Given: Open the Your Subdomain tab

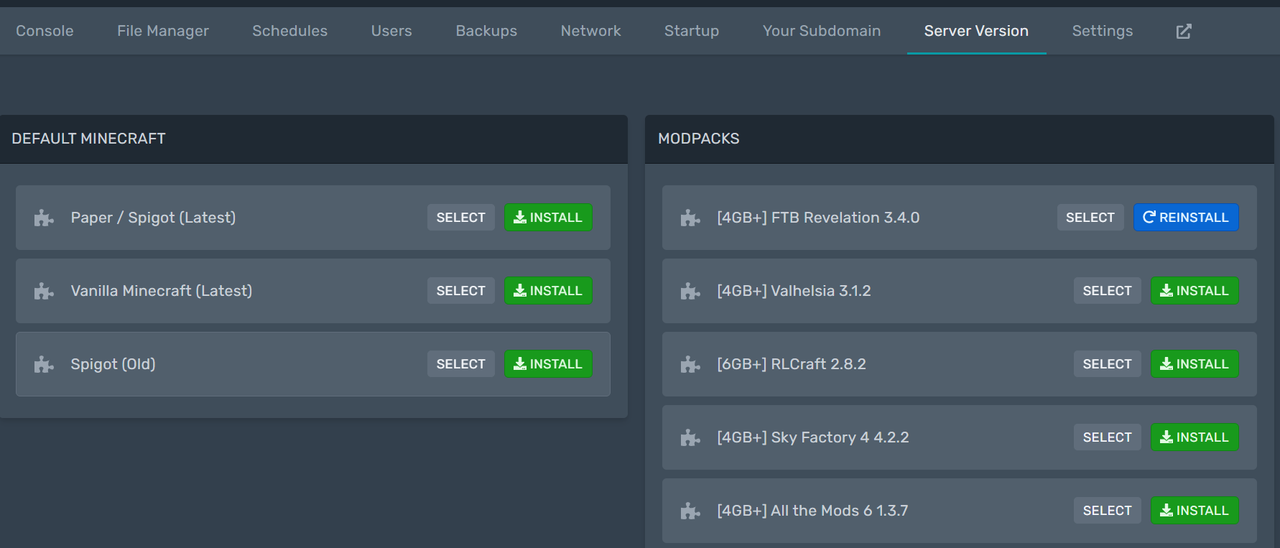Looking at the screenshot, I should coord(822,31).
